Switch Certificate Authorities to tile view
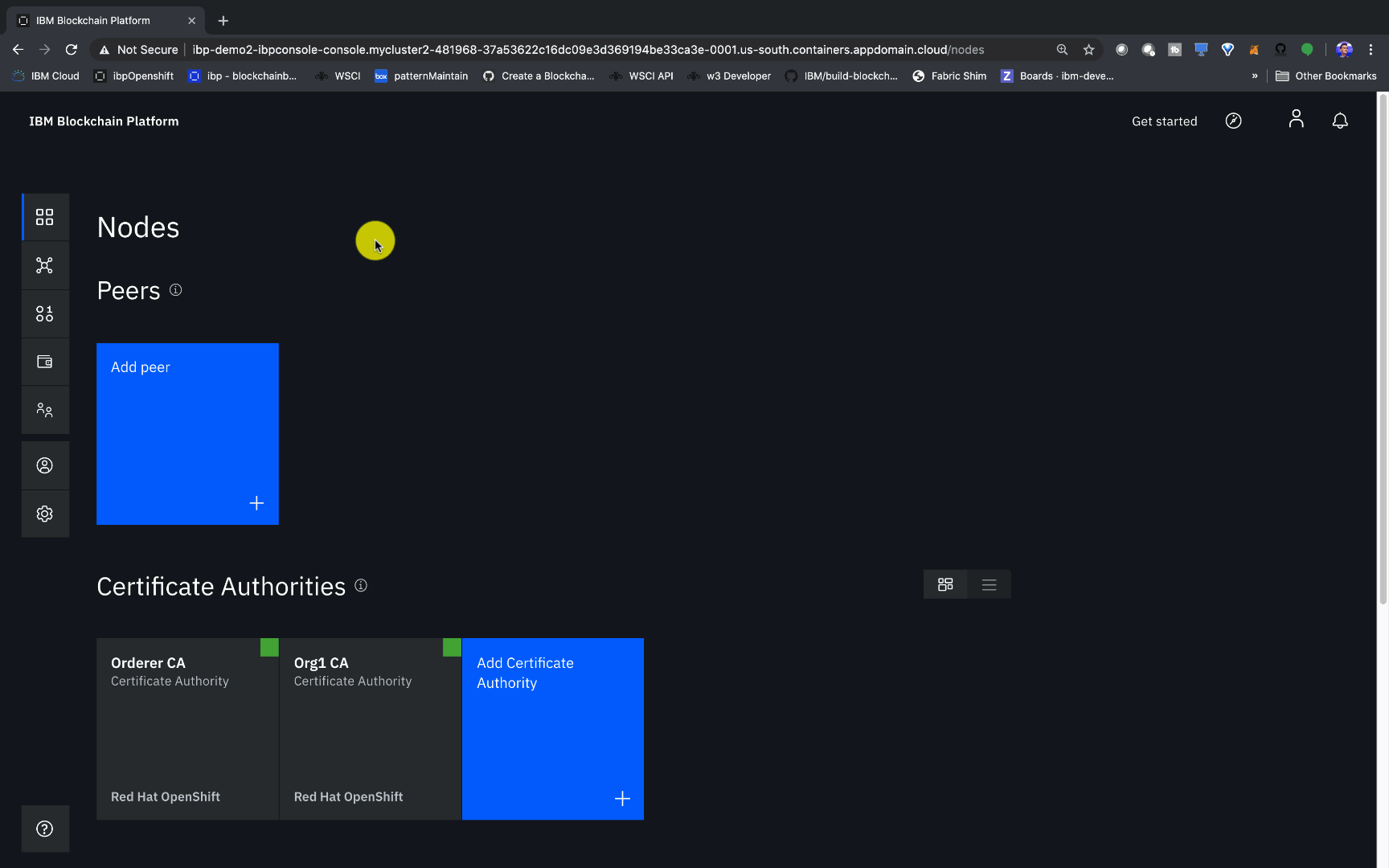1389x868 pixels. [945, 584]
